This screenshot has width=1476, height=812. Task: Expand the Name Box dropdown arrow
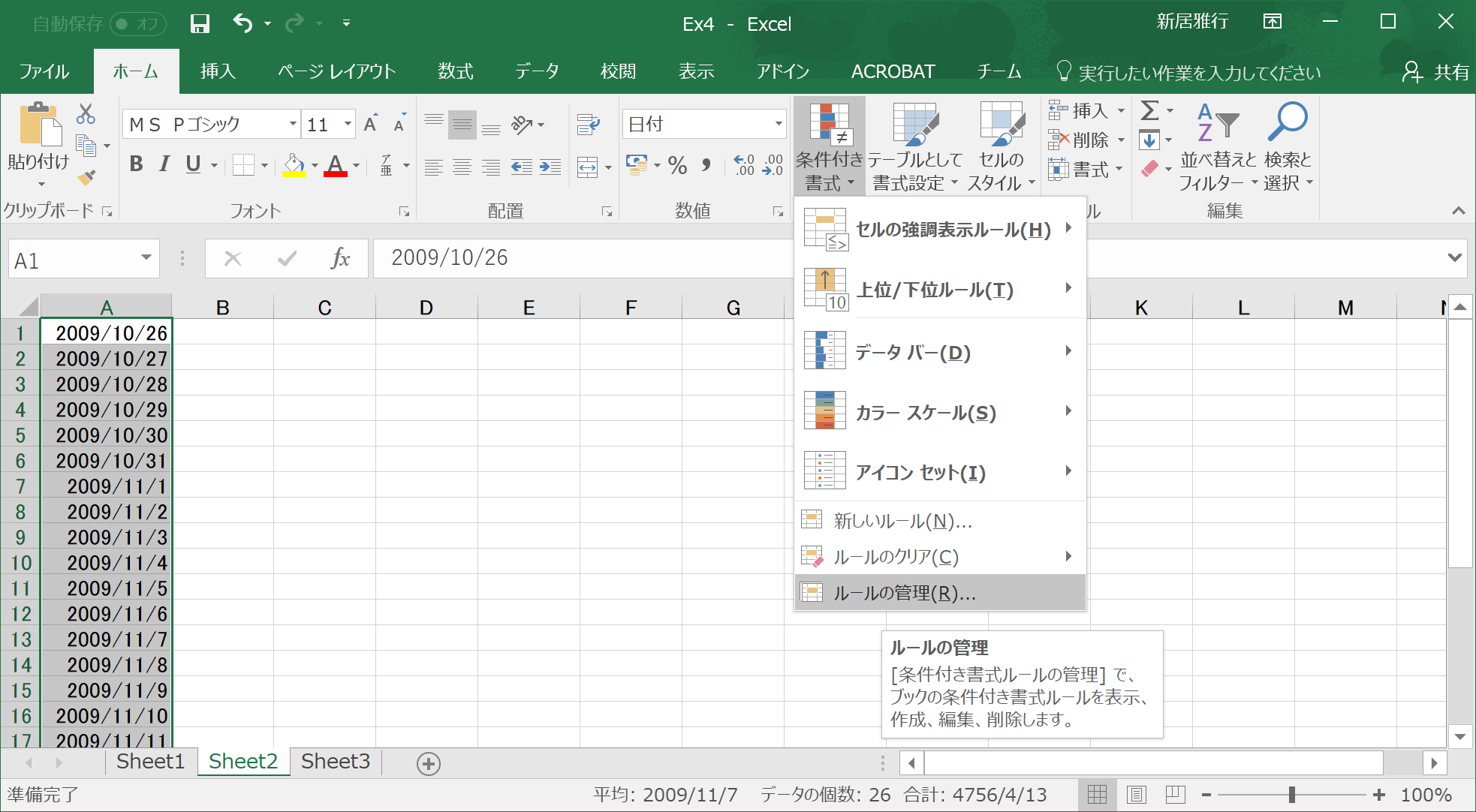coord(146,258)
